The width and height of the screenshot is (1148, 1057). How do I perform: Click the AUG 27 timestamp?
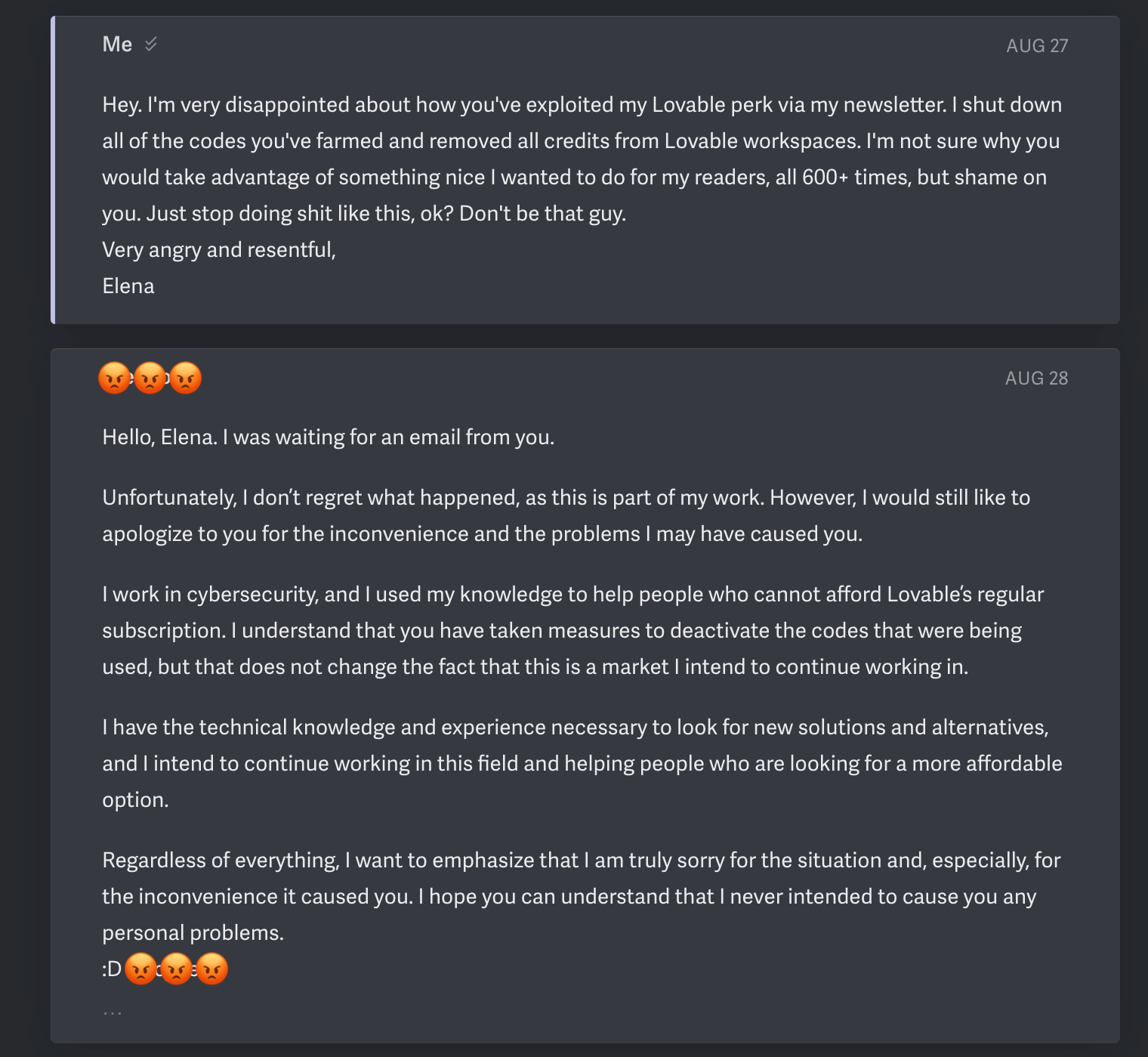(1037, 45)
